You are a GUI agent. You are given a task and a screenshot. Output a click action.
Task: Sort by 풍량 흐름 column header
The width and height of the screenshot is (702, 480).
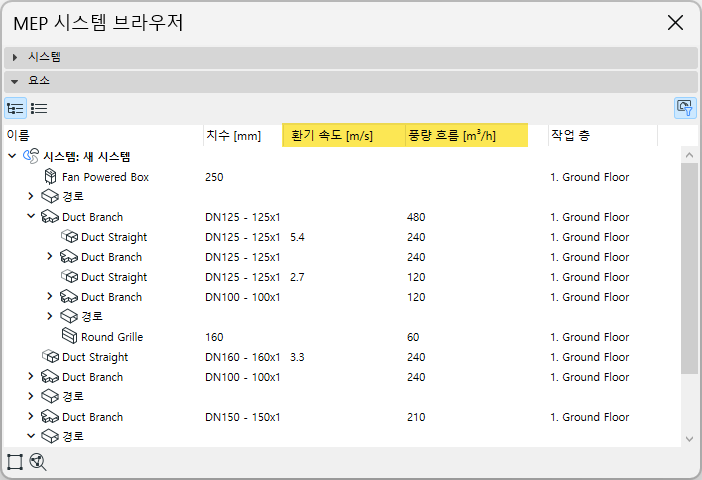pos(465,136)
